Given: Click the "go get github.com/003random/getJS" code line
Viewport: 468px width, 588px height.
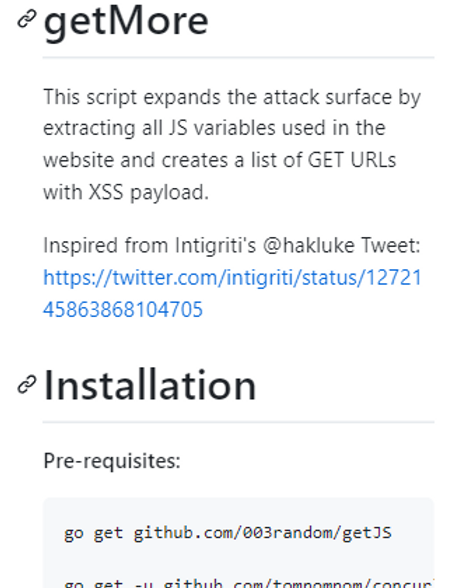Looking at the screenshot, I should point(228,533).
